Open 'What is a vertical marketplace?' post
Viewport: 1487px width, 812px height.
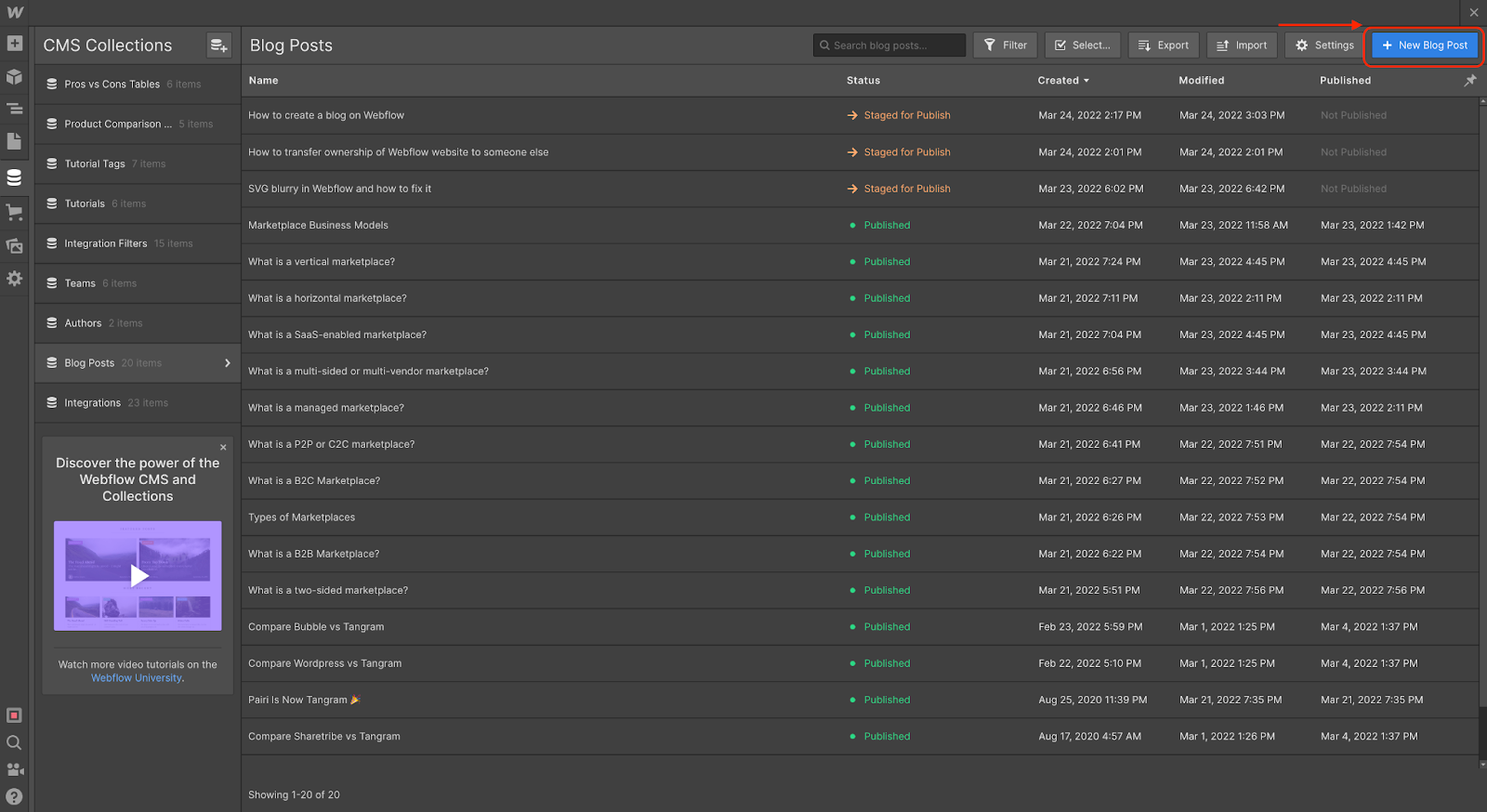(x=322, y=262)
